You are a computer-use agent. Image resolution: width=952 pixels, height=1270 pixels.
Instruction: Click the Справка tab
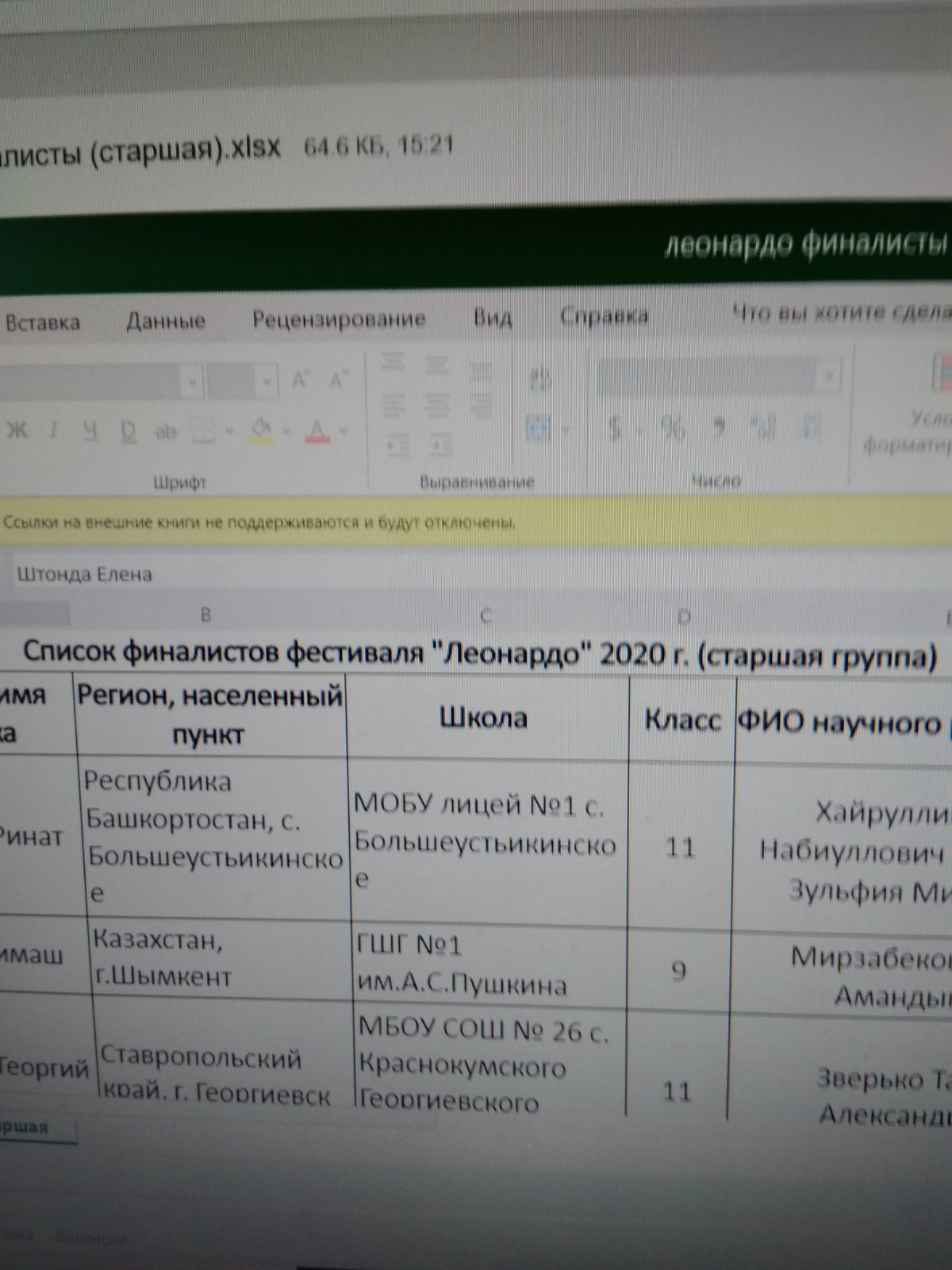coord(604,316)
